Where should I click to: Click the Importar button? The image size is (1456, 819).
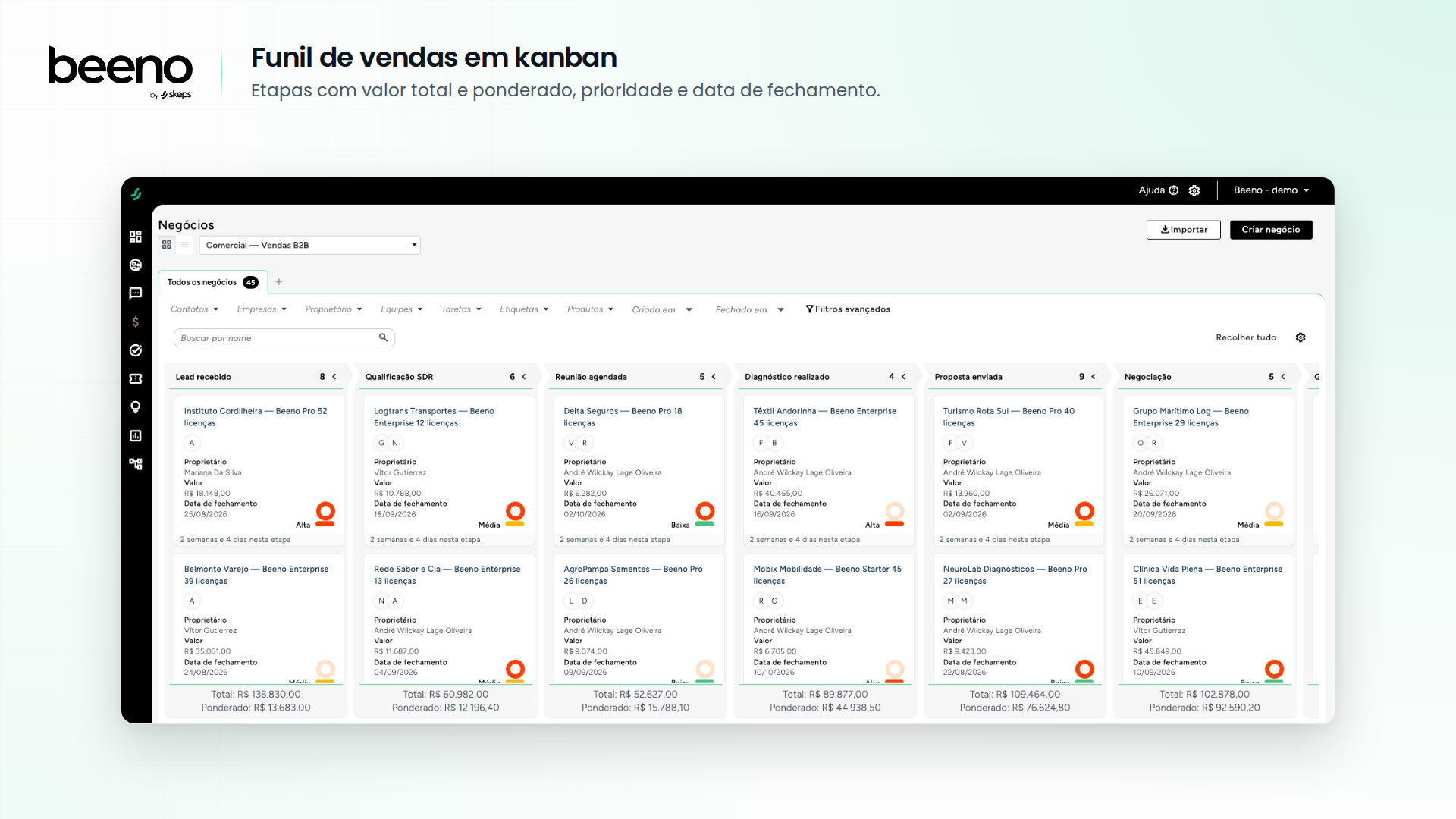click(1183, 230)
